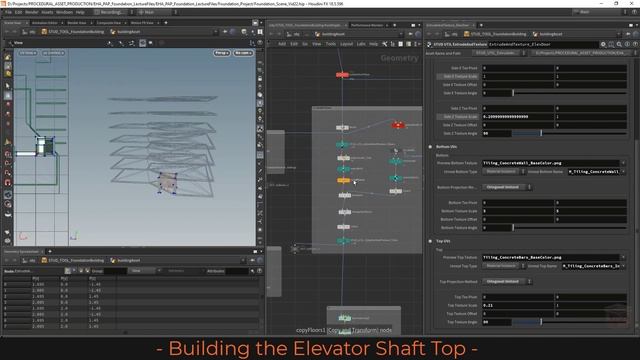
Task: Open Unreal Bottom Type dropdown
Action: 504,172
